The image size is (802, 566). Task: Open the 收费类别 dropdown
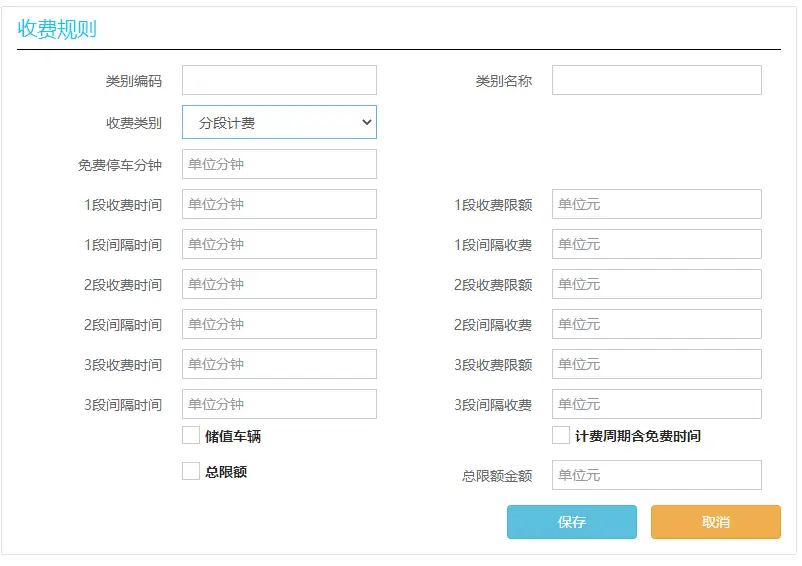coord(279,122)
